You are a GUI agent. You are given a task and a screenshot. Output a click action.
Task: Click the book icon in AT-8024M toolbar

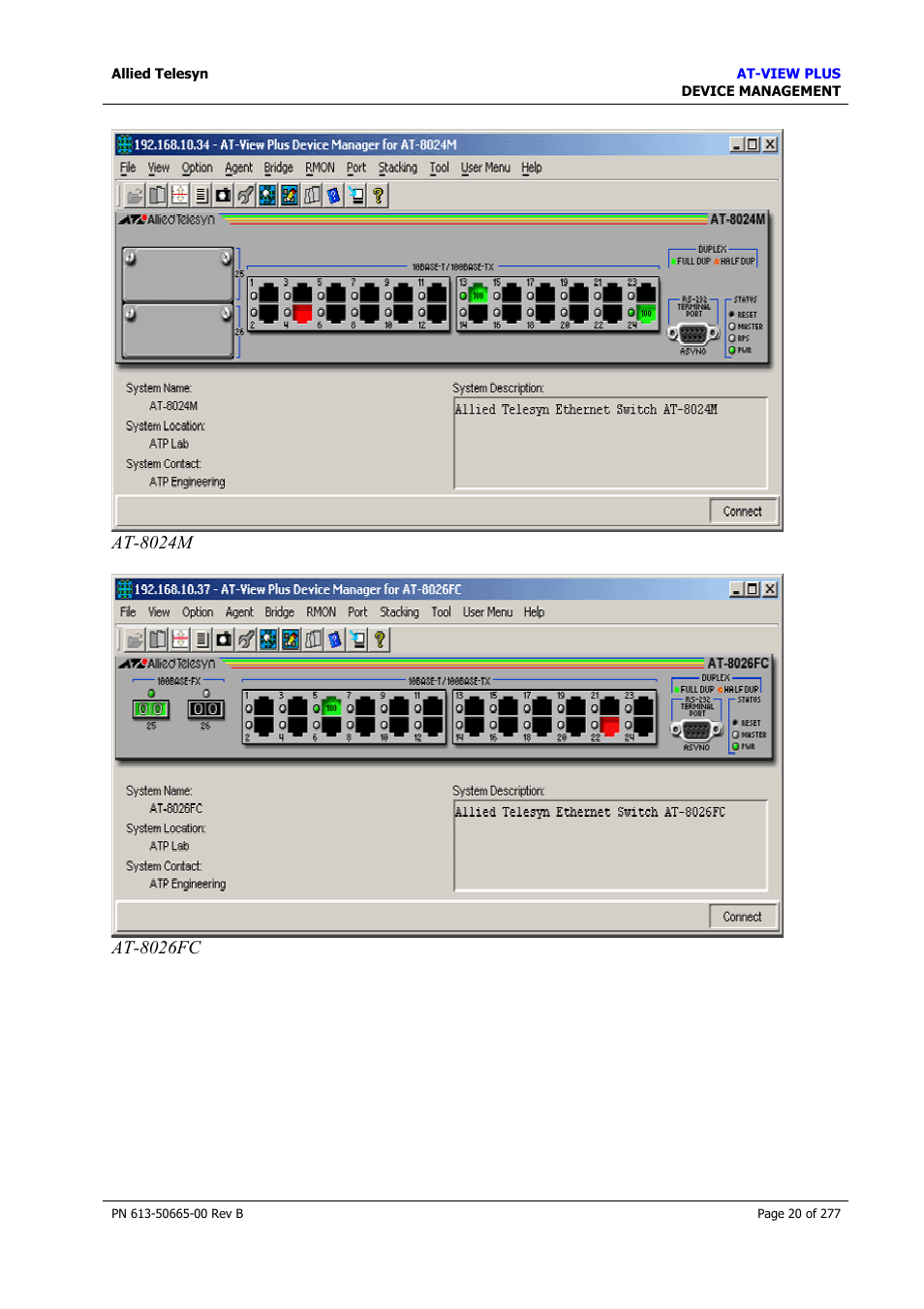[157, 196]
